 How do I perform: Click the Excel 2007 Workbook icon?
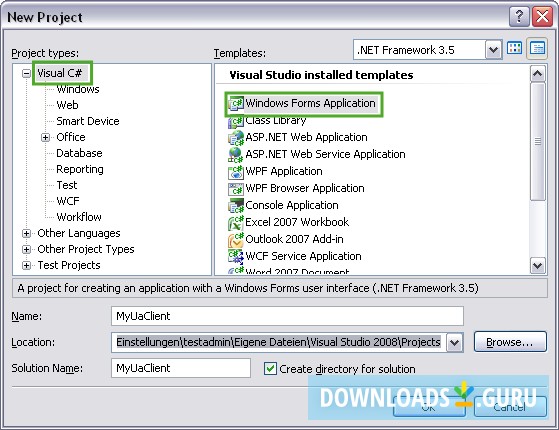(x=236, y=222)
